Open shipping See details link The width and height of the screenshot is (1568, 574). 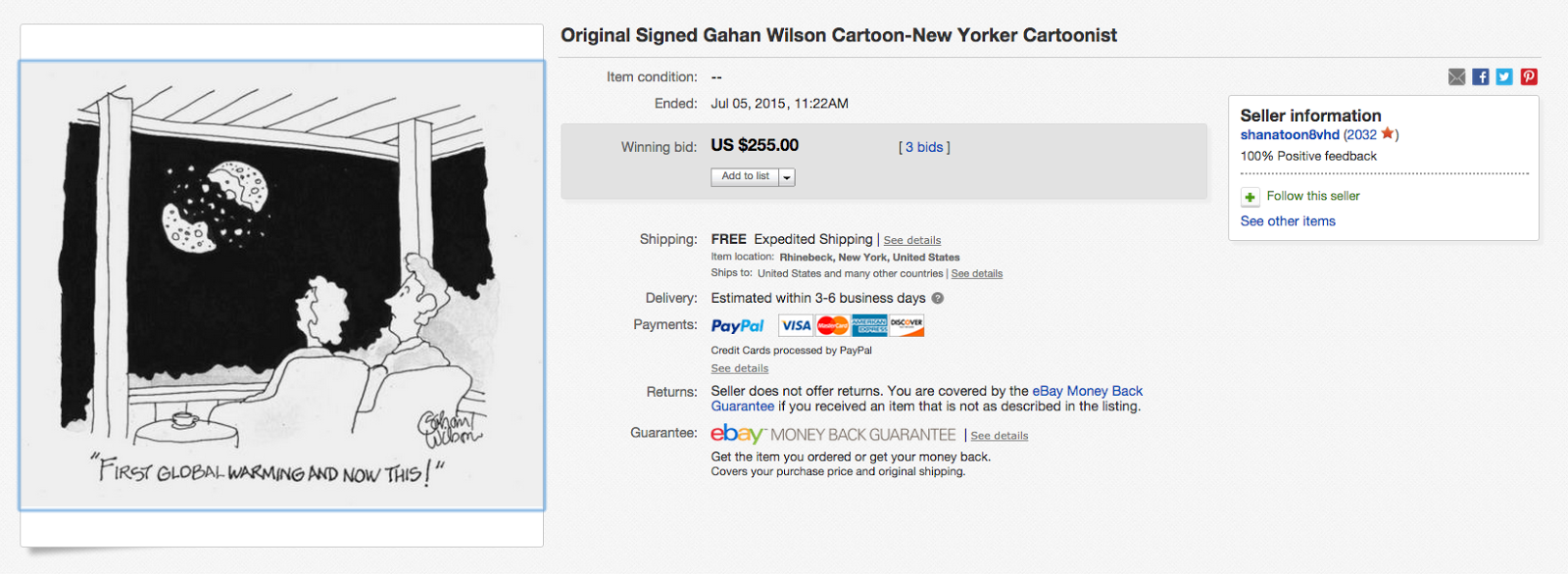(x=912, y=240)
